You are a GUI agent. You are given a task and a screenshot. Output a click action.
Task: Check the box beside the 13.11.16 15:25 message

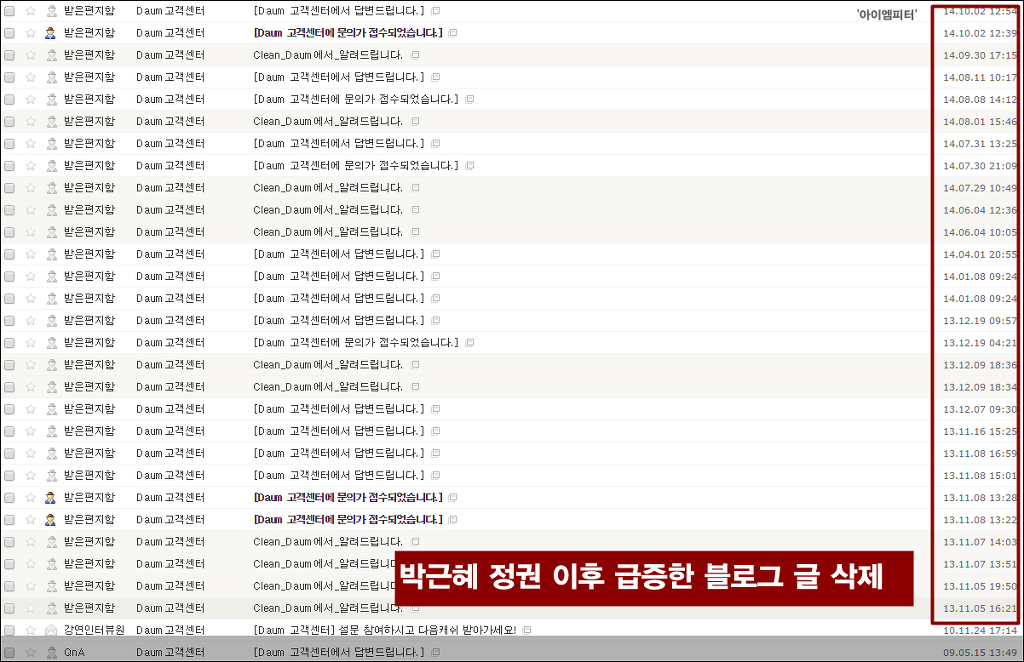(10, 431)
